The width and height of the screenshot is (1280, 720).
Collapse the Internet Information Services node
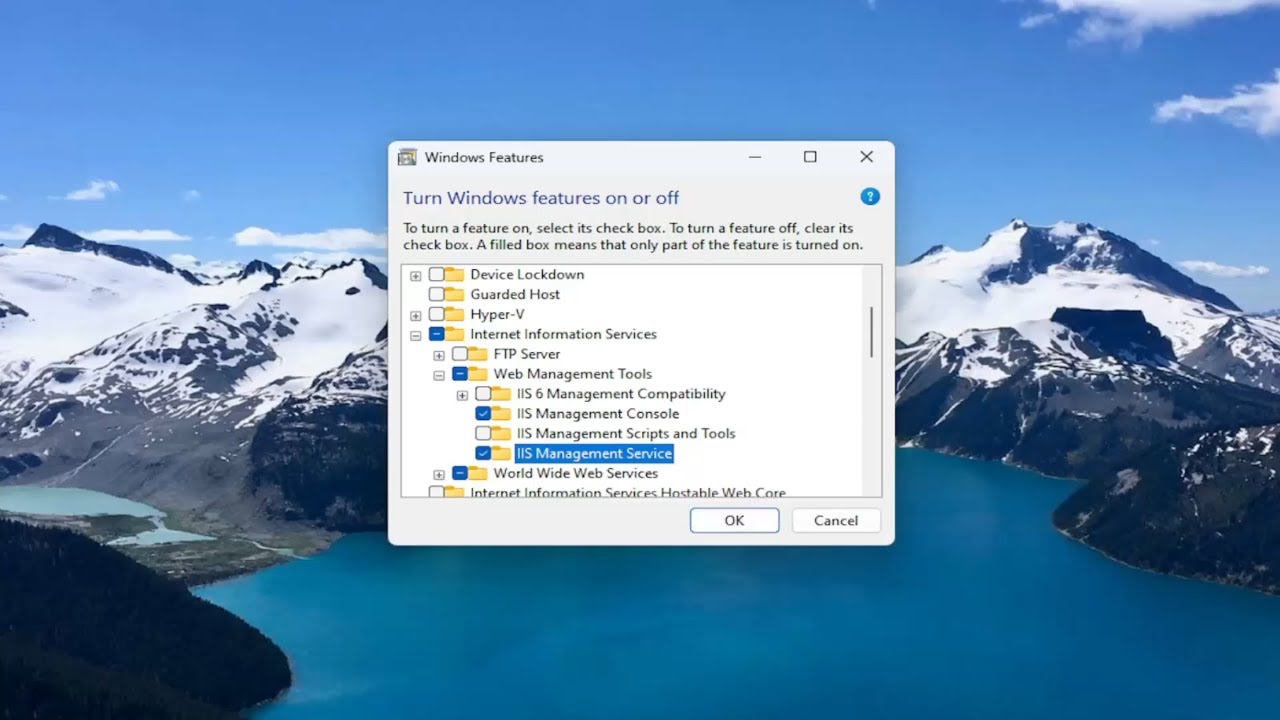point(416,336)
